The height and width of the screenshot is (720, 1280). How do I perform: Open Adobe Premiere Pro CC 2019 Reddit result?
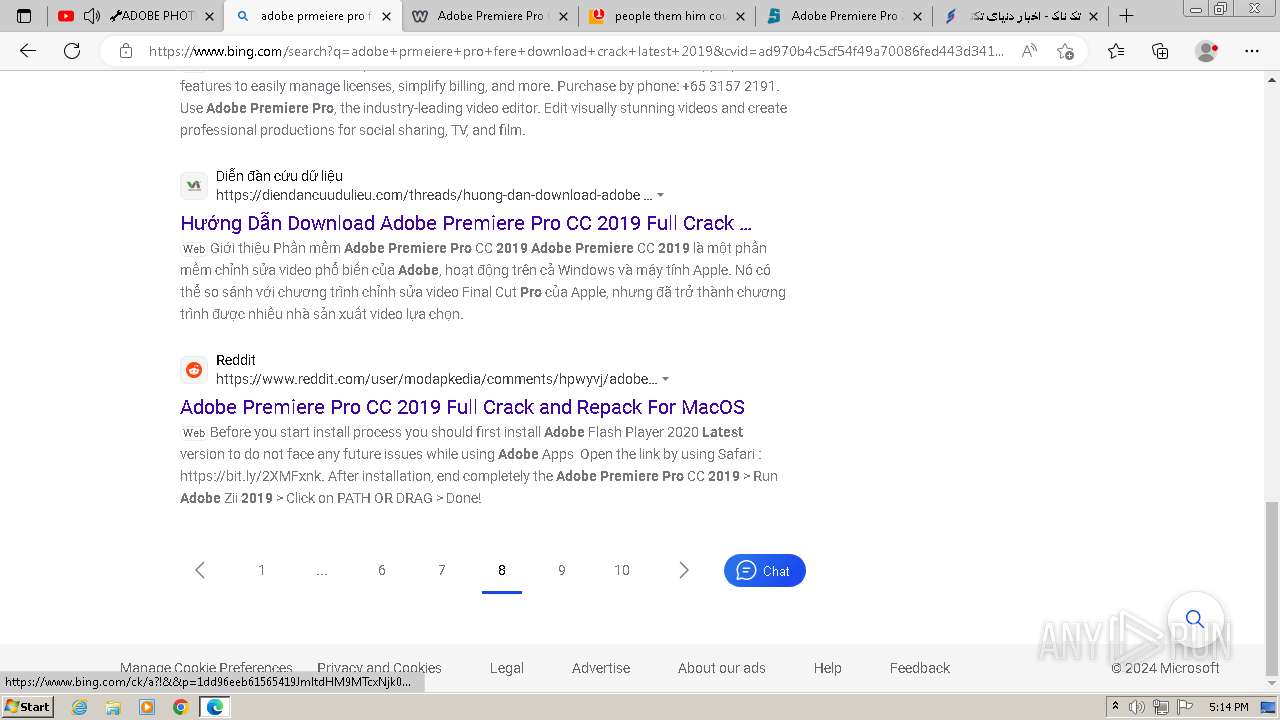[x=462, y=407]
